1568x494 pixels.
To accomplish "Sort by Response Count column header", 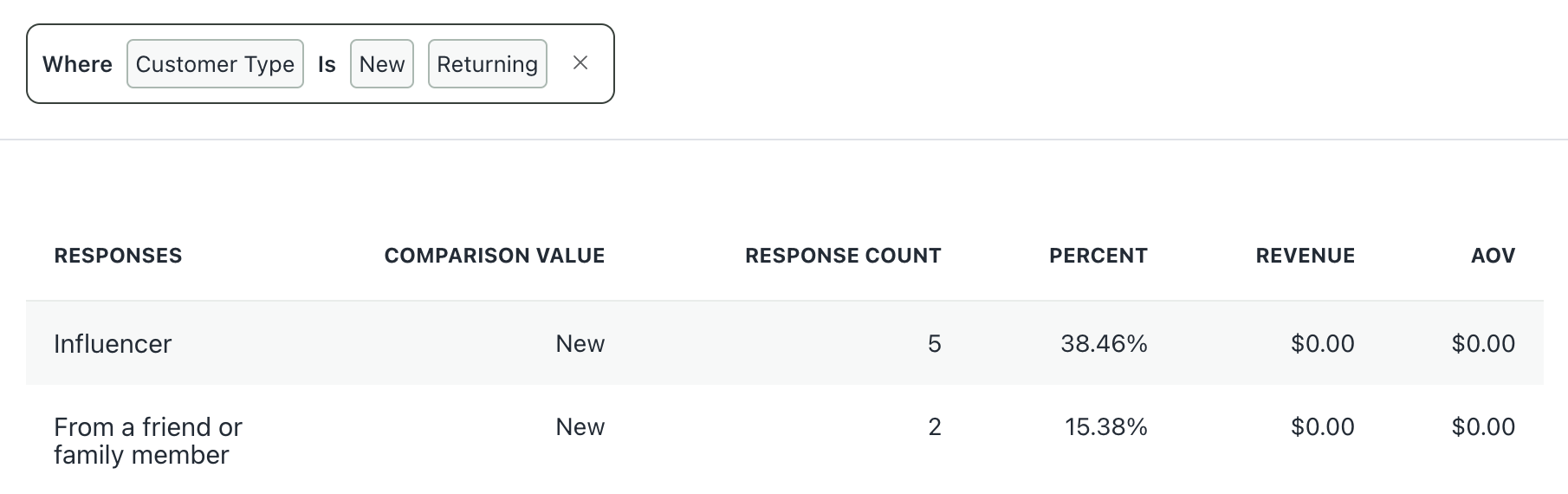I will (x=843, y=256).
